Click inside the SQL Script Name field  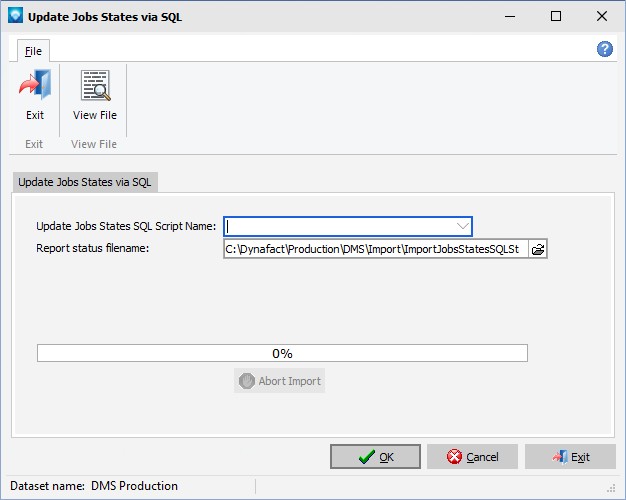[x=338, y=226]
